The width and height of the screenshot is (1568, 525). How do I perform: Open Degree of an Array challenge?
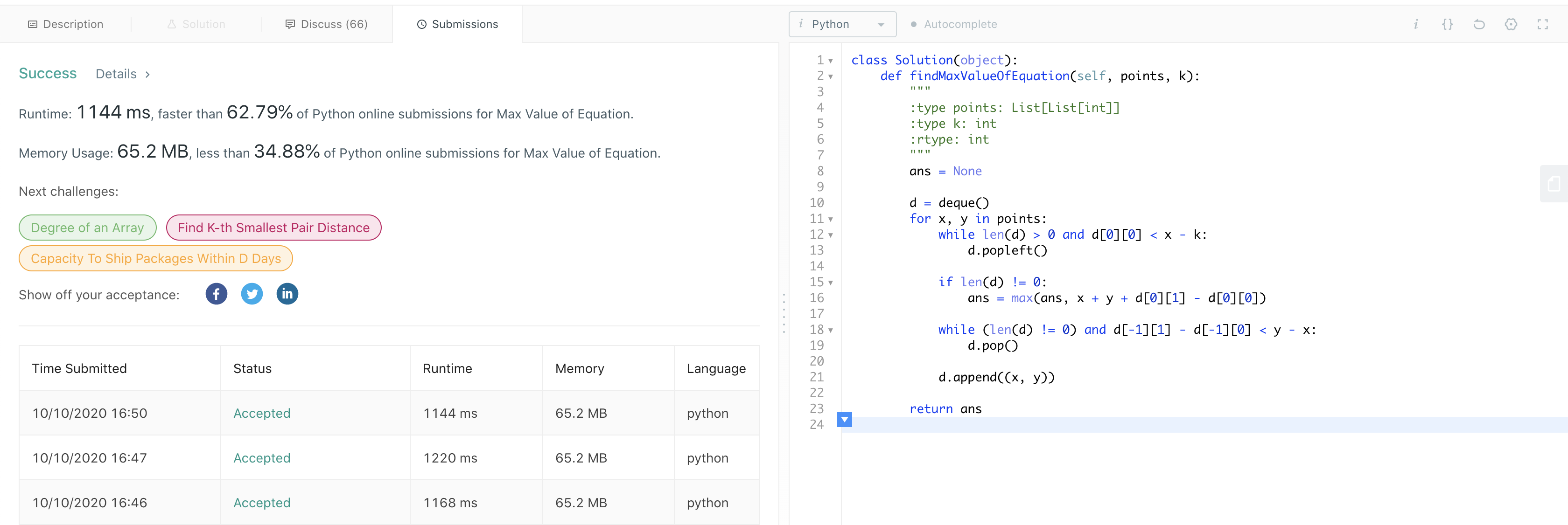click(87, 228)
